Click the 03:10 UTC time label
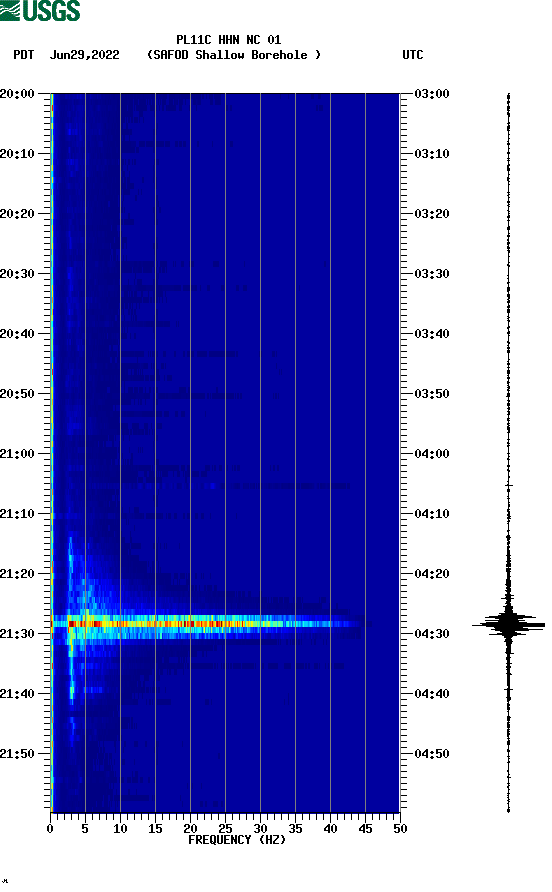The image size is (552, 892). (432, 154)
